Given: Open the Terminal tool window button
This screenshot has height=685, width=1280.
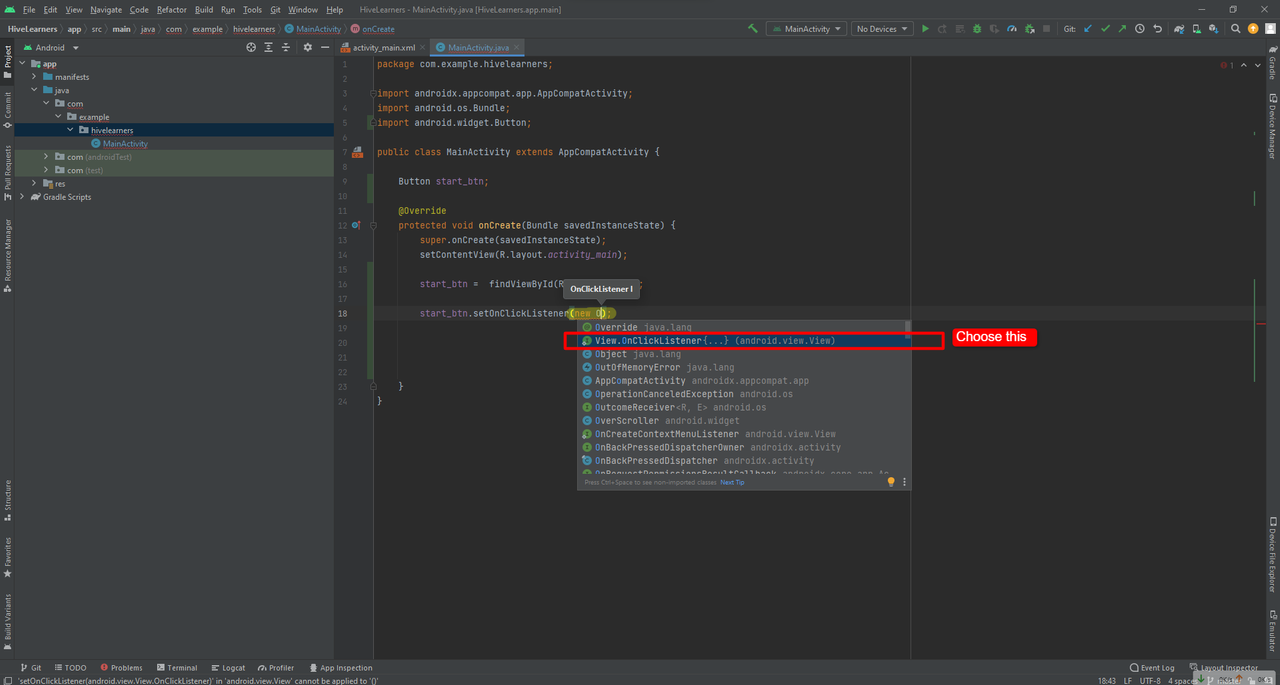Looking at the screenshot, I should [176, 668].
